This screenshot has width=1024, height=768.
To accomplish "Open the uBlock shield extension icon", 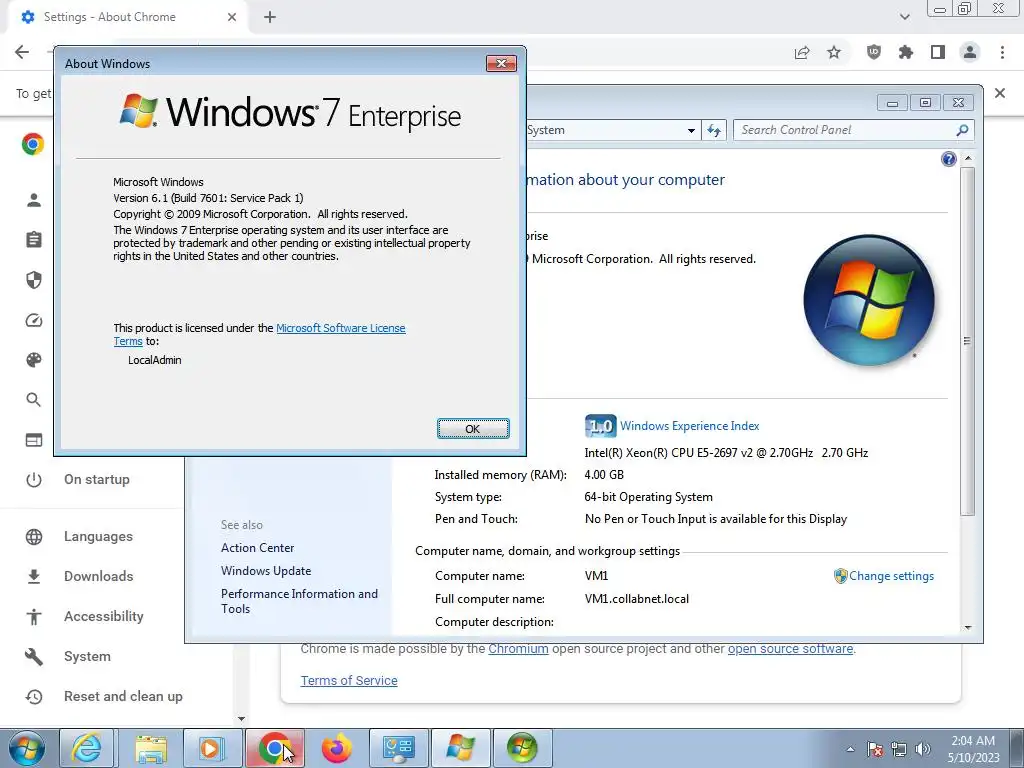I will [873, 52].
